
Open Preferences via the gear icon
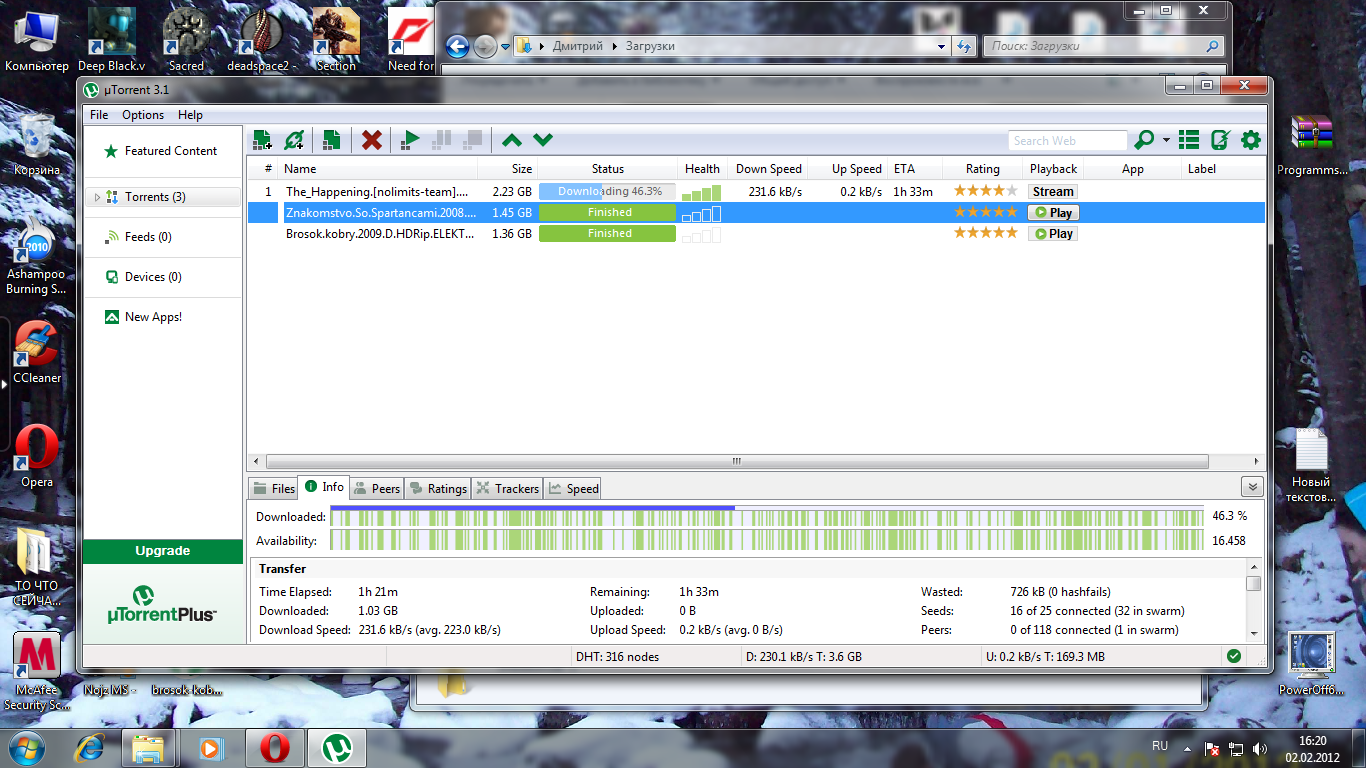pos(1251,140)
